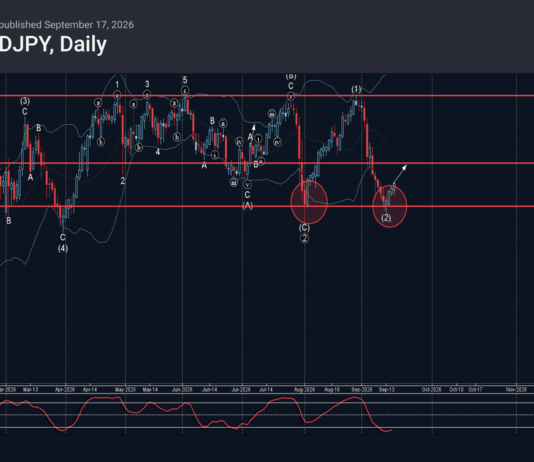
Task: Select the '(3)' wave label
Action: [x=25, y=101]
